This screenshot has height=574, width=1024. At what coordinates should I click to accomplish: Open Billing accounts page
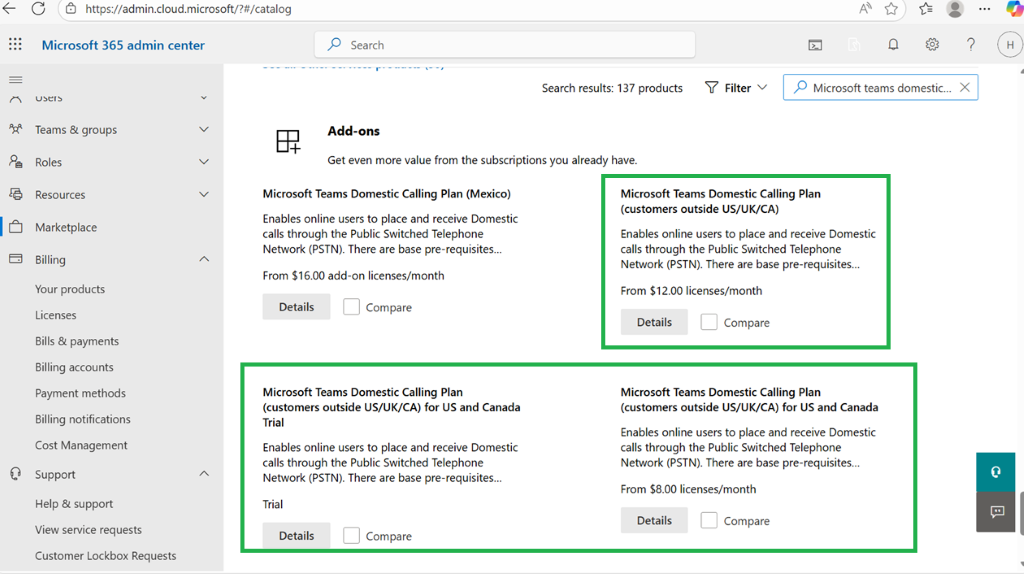pyautogui.click(x=74, y=367)
